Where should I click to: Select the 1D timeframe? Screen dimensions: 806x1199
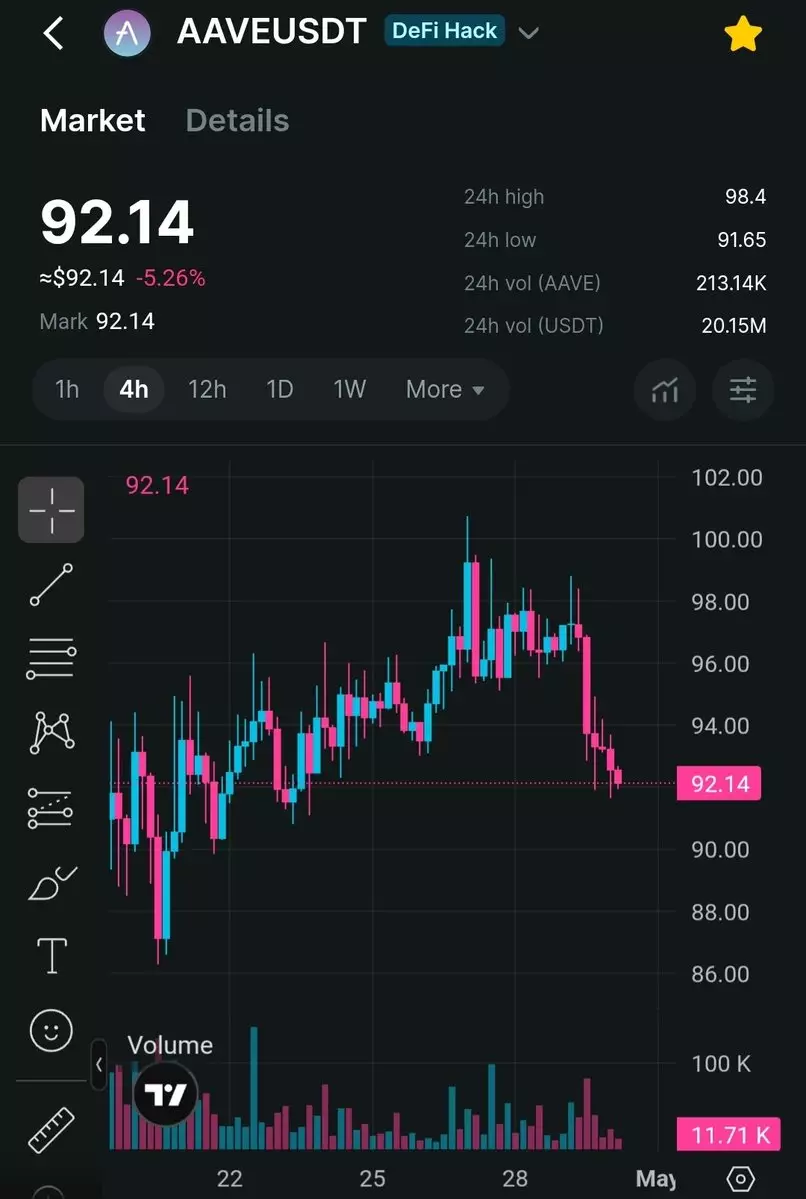coord(280,389)
